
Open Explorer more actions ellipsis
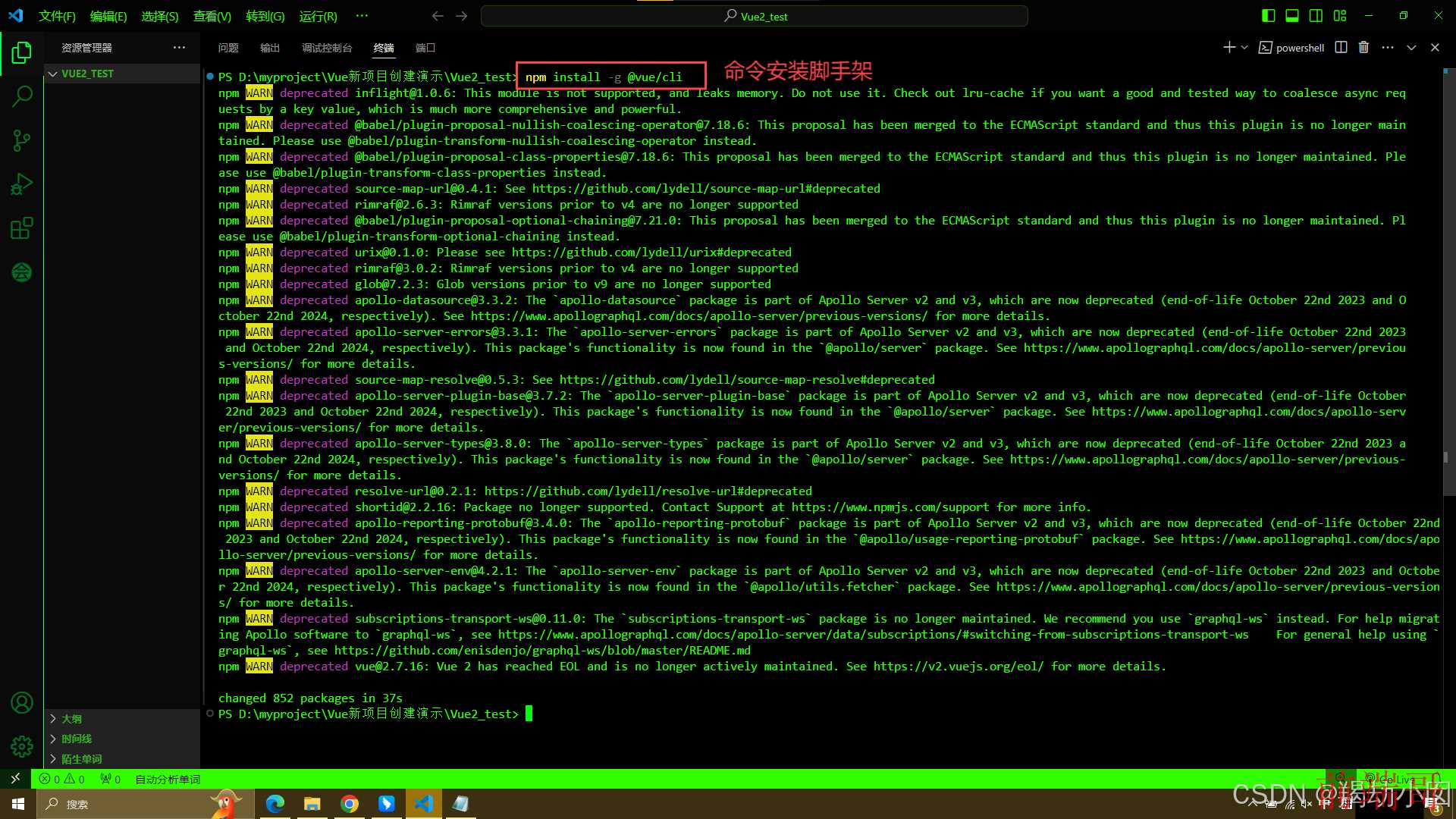[179, 48]
